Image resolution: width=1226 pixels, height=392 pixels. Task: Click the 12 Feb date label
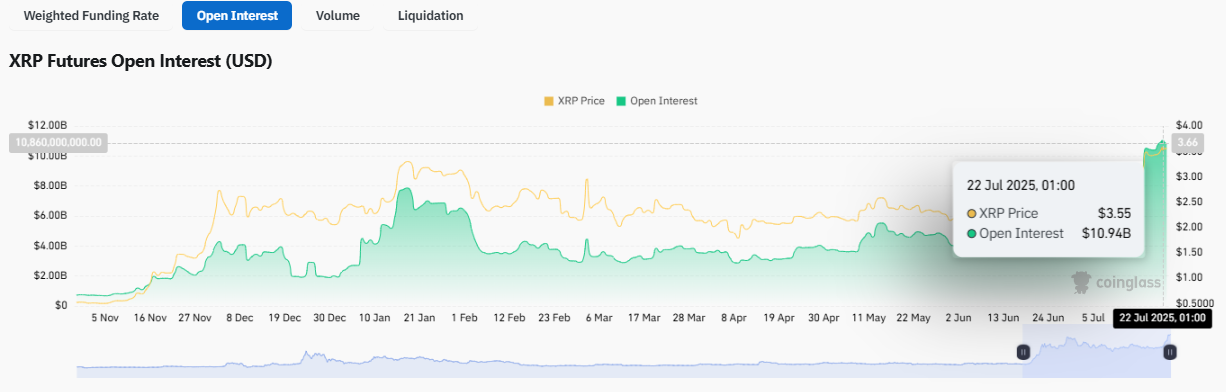click(x=509, y=318)
